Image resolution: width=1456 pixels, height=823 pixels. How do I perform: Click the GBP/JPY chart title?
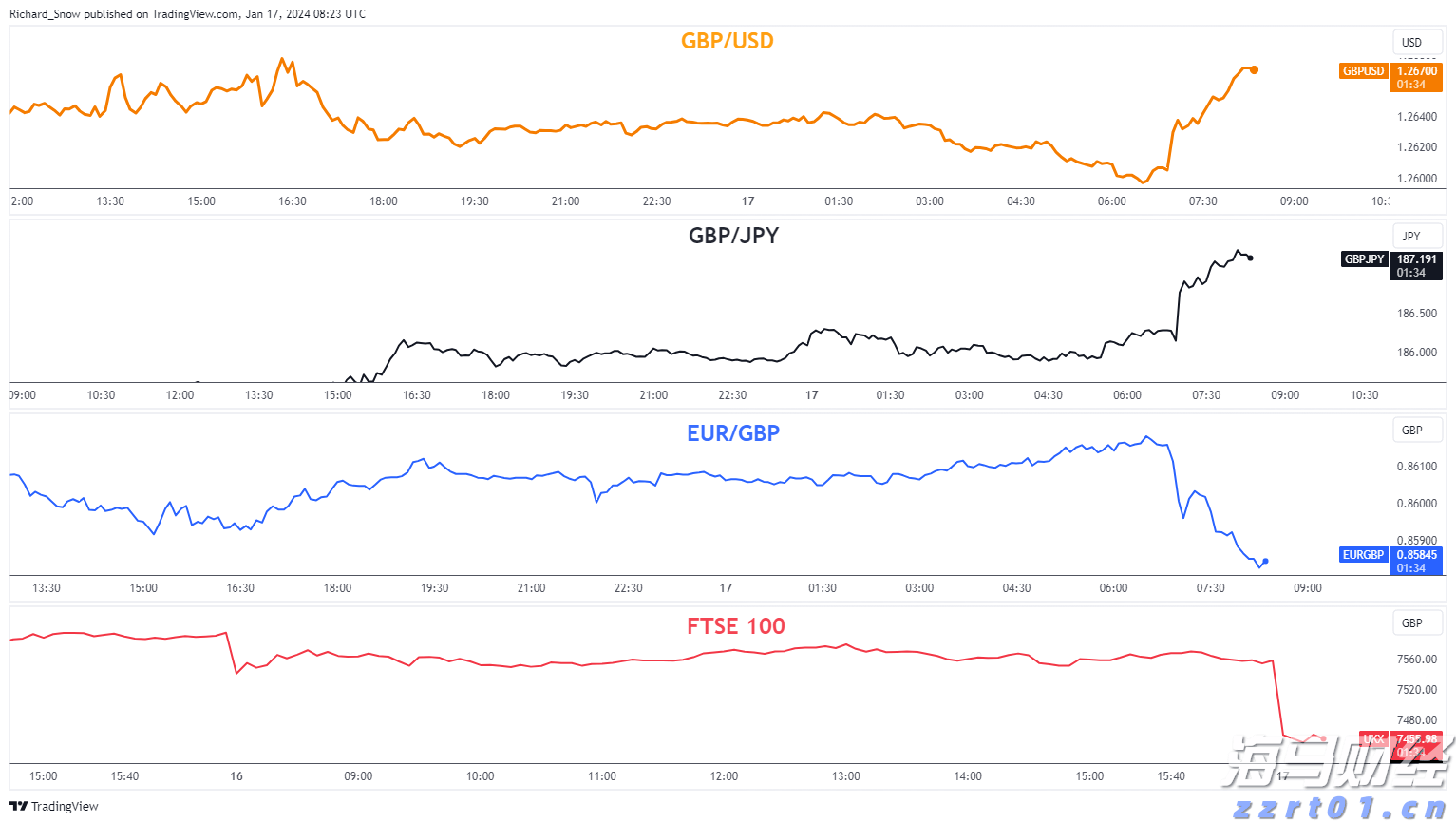coord(733,236)
